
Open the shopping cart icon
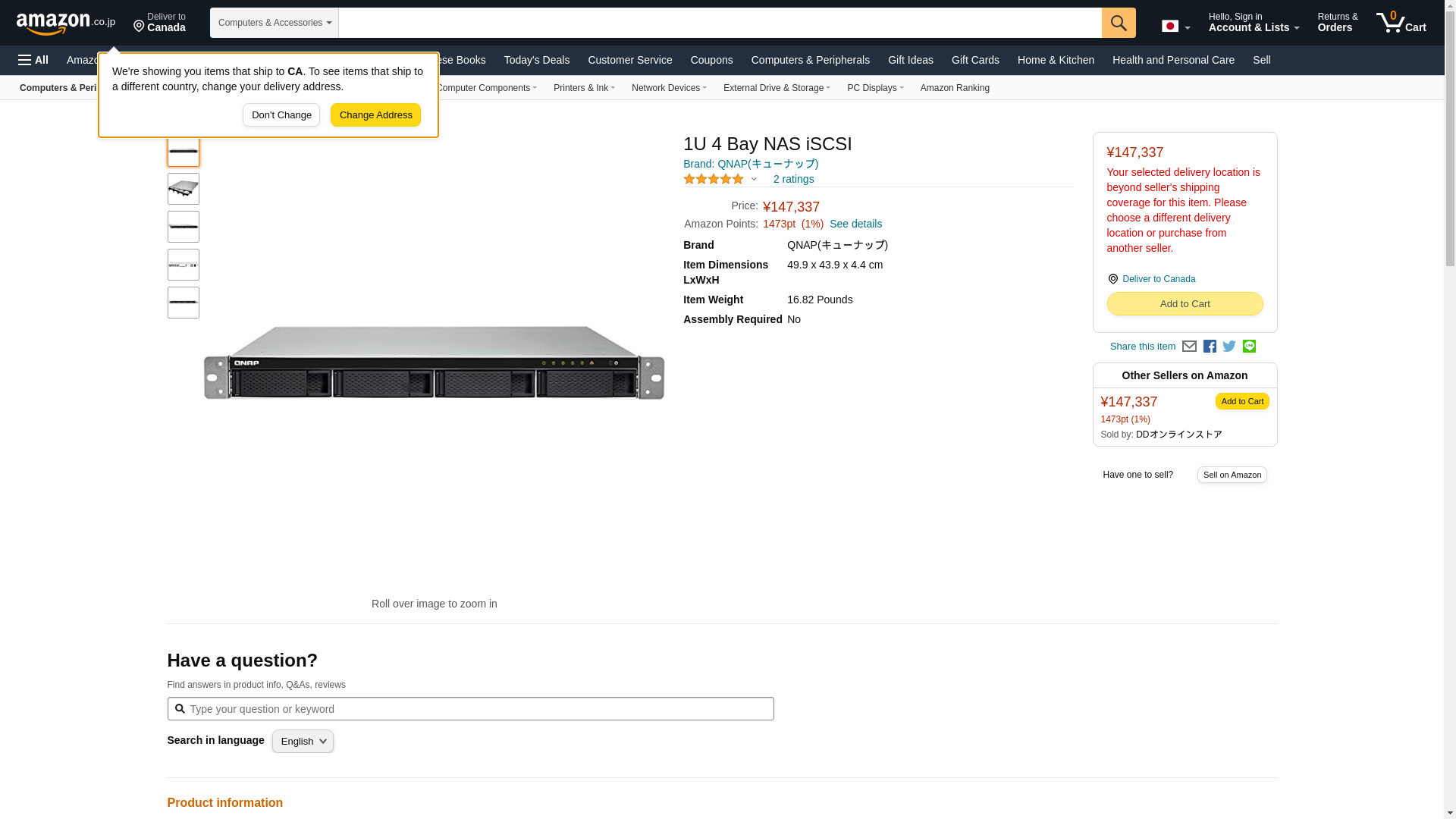pyautogui.click(x=1401, y=23)
